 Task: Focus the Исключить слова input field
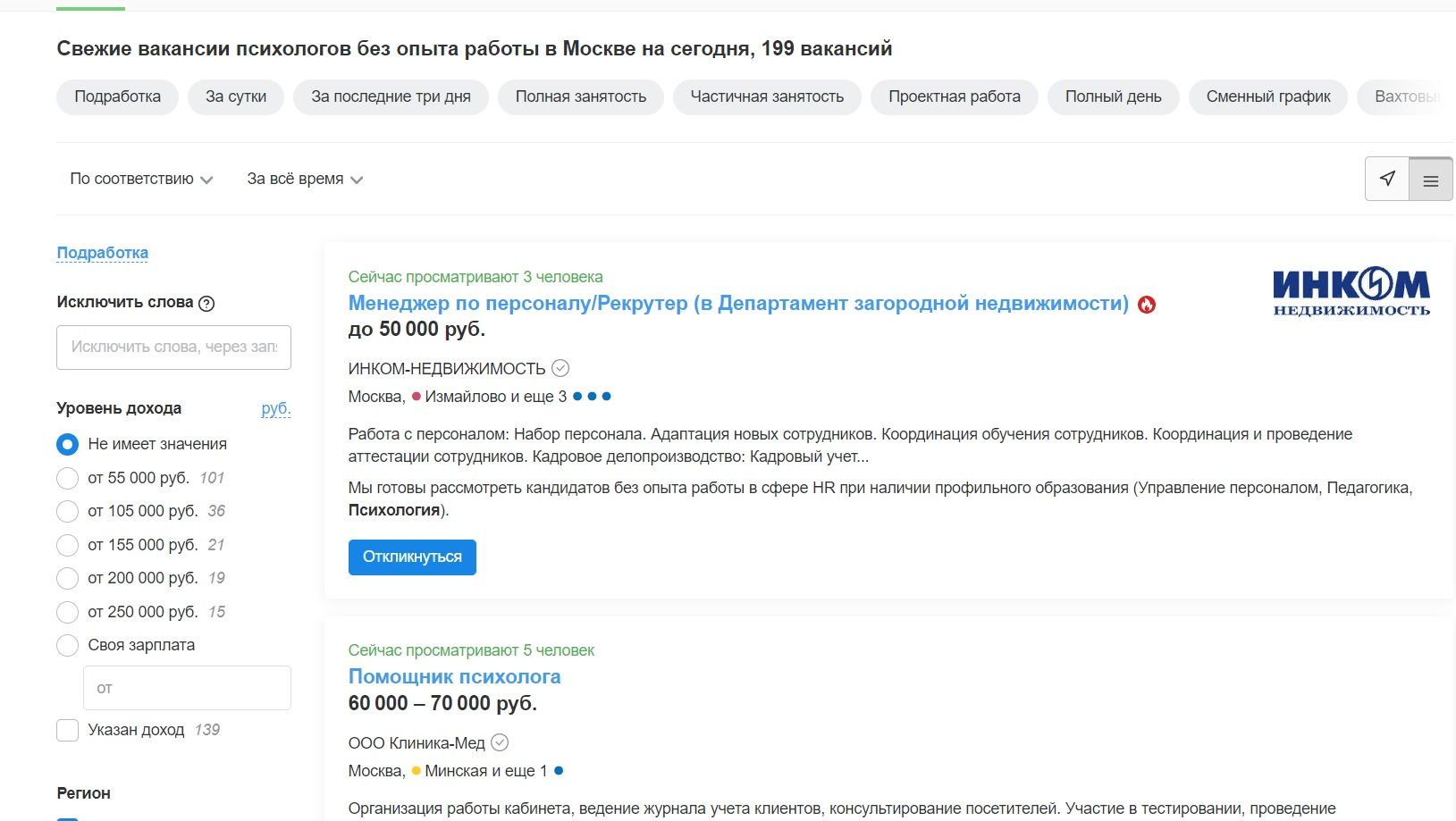click(x=173, y=348)
